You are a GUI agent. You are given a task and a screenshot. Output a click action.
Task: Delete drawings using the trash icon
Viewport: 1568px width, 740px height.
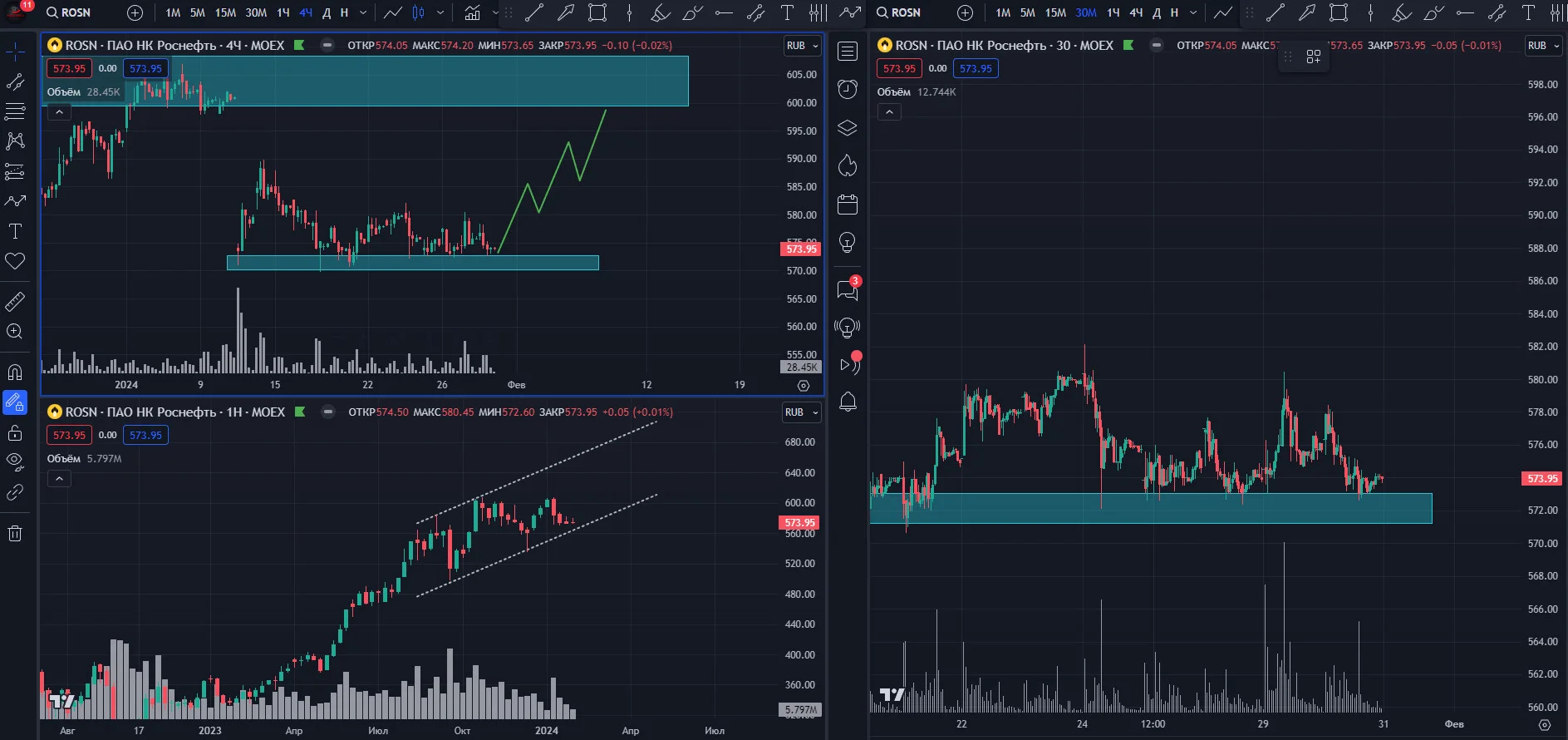click(15, 533)
